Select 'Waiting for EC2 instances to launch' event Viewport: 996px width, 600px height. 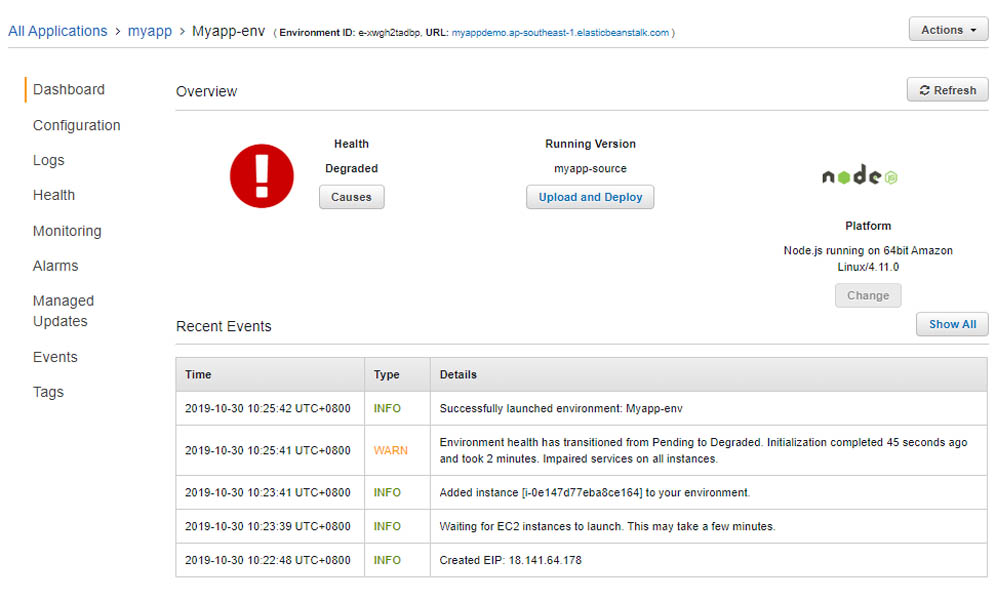pyautogui.click(x=607, y=526)
